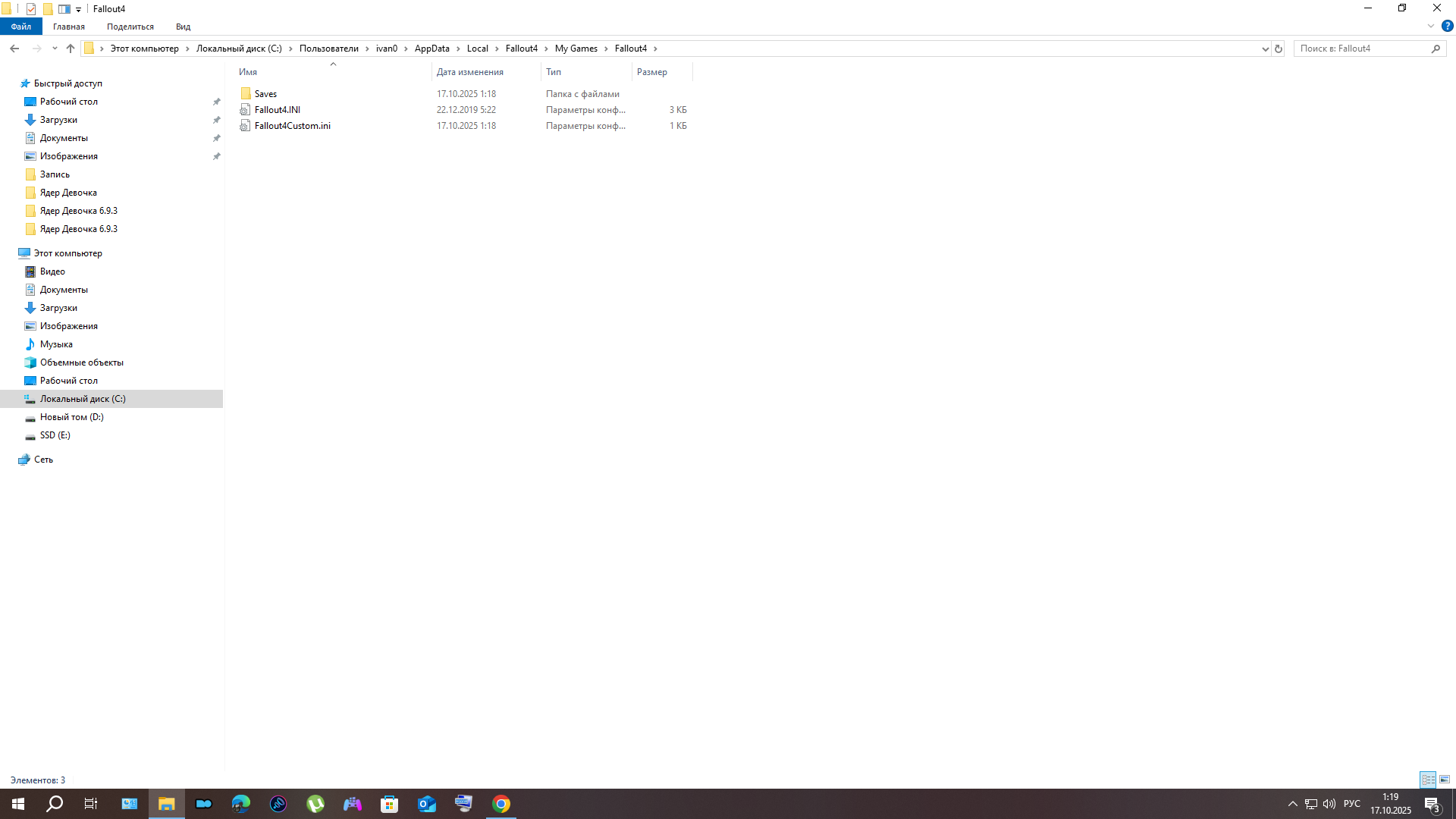Switch to the Поделиться ribbon tab
This screenshot has height=819, width=1456.
click(130, 27)
